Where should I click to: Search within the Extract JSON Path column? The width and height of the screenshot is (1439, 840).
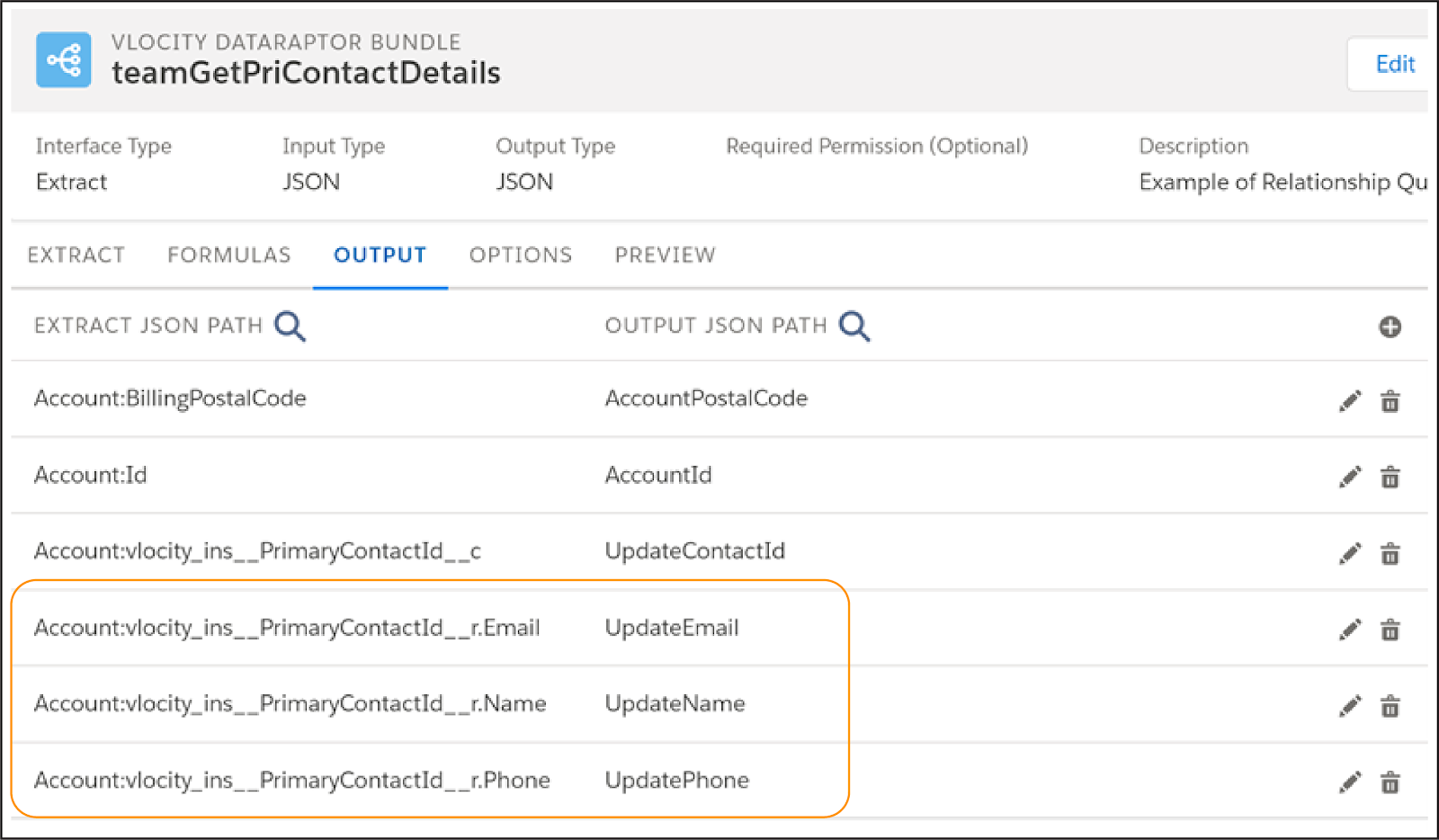[x=290, y=326]
